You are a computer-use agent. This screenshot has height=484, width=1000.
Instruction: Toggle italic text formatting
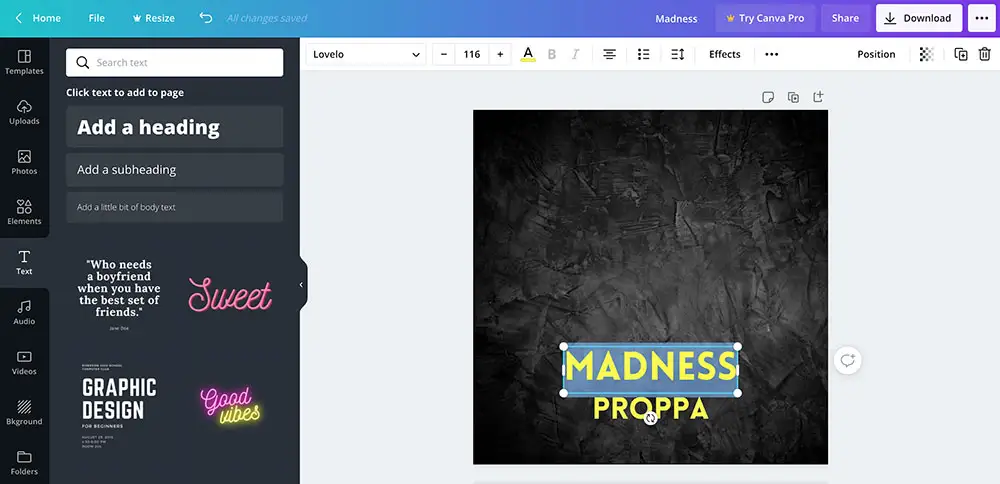575,54
